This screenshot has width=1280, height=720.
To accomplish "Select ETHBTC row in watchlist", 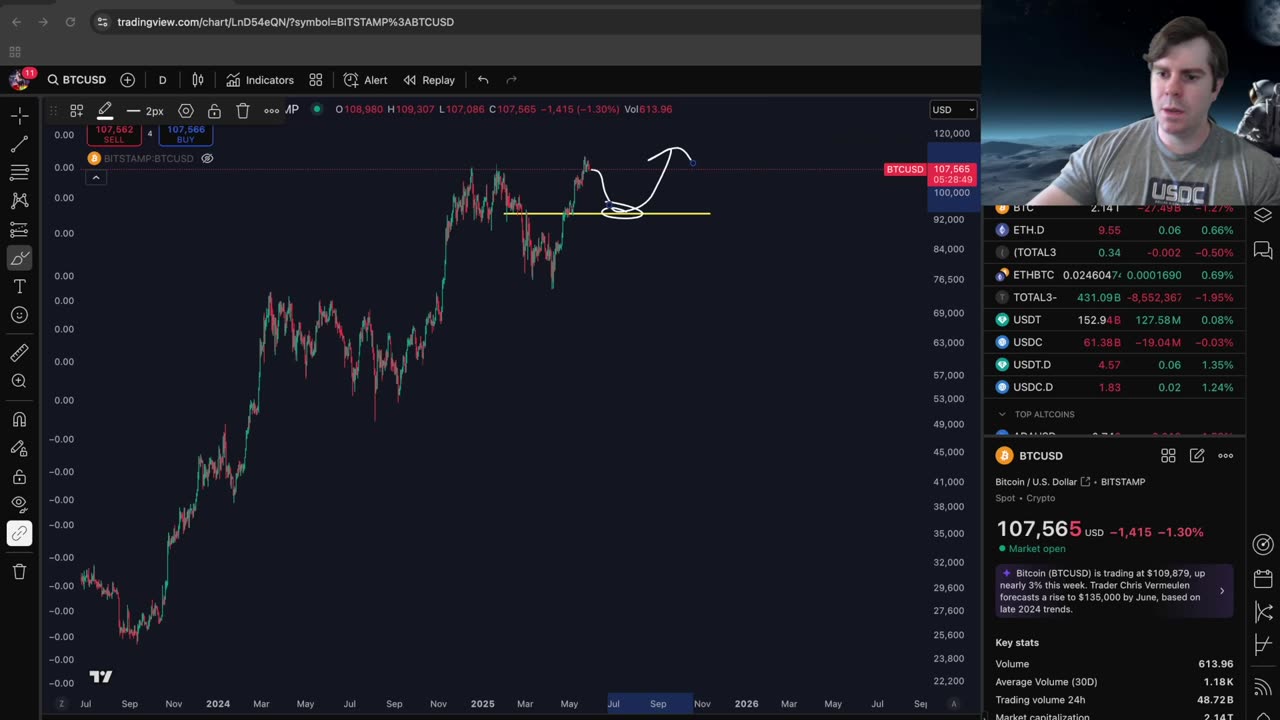I will 1113,275.
